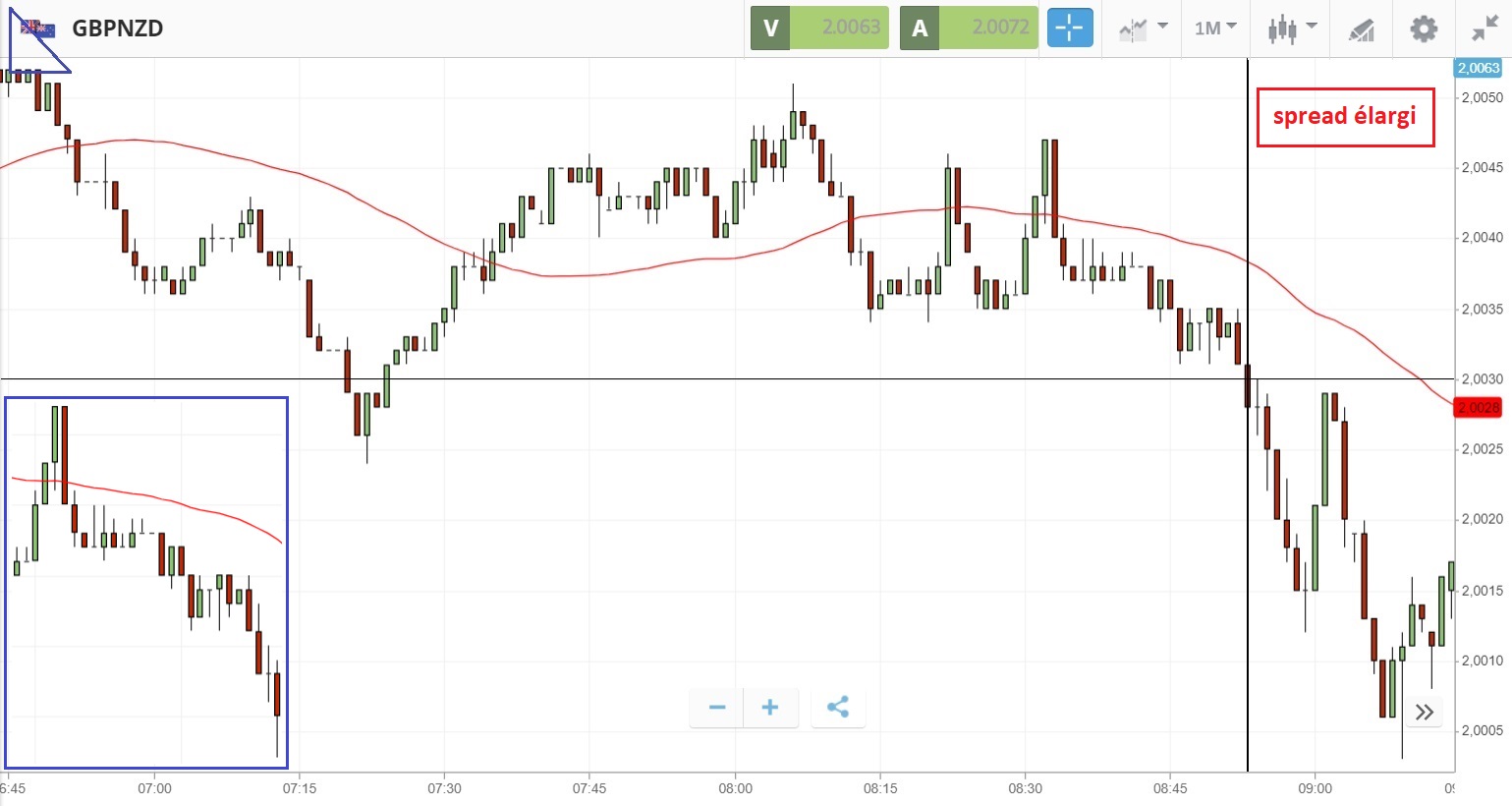
Task: Expand the 1M timeframe selector
Action: point(1215,29)
